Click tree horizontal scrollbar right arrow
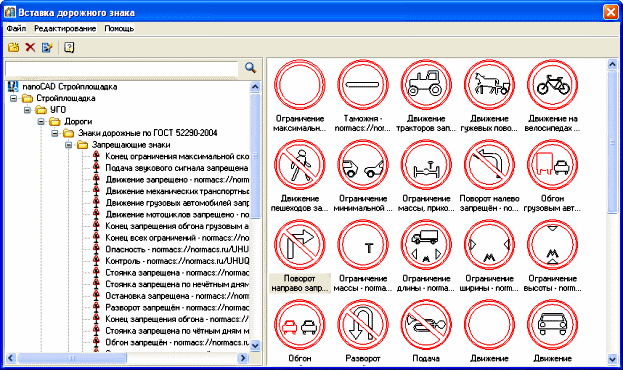 [243, 358]
